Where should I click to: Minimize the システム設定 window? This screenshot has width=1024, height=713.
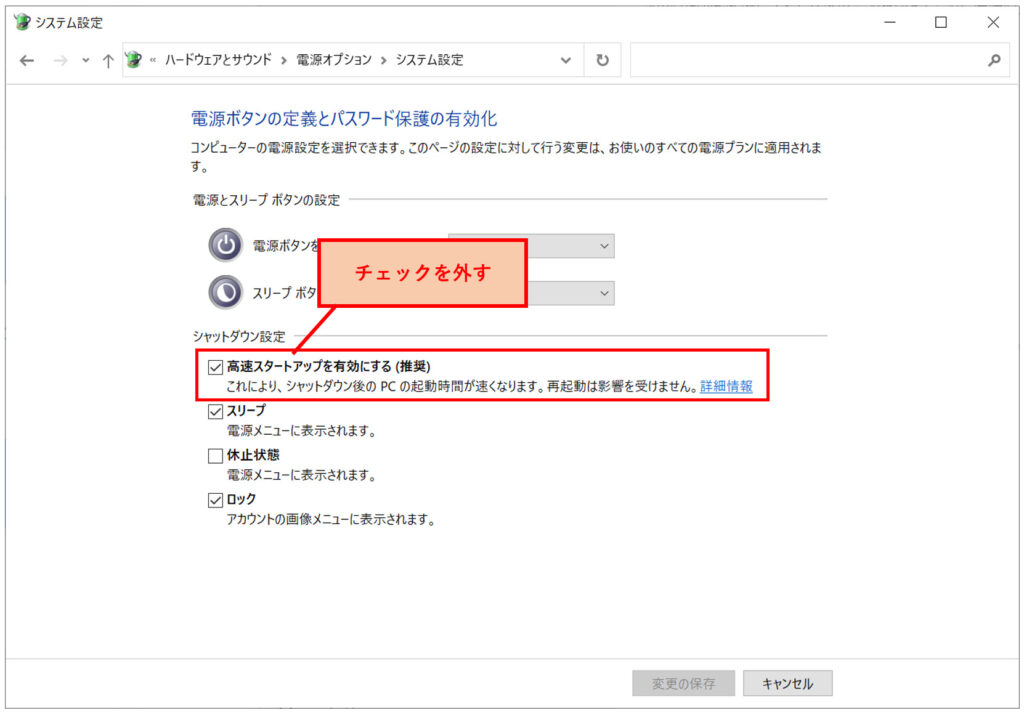tap(889, 22)
